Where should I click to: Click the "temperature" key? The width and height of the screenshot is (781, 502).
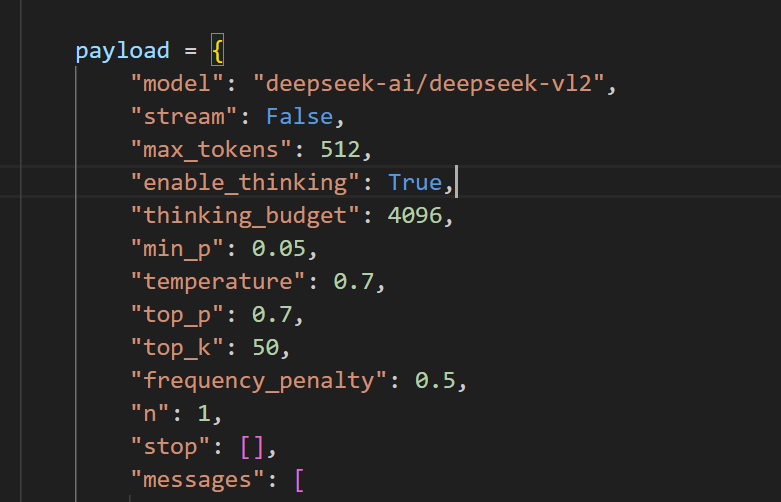[x=218, y=281]
